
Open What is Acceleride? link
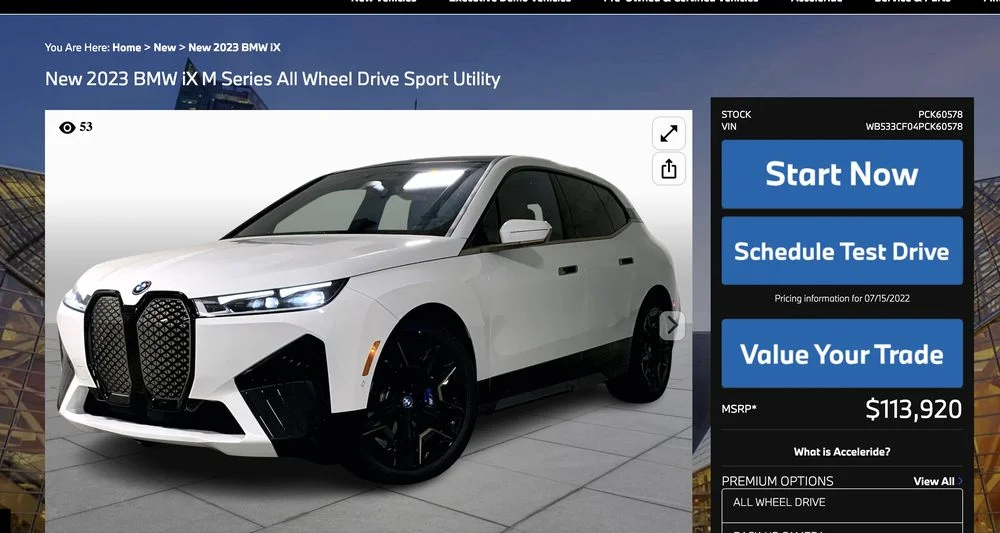point(842,451)
